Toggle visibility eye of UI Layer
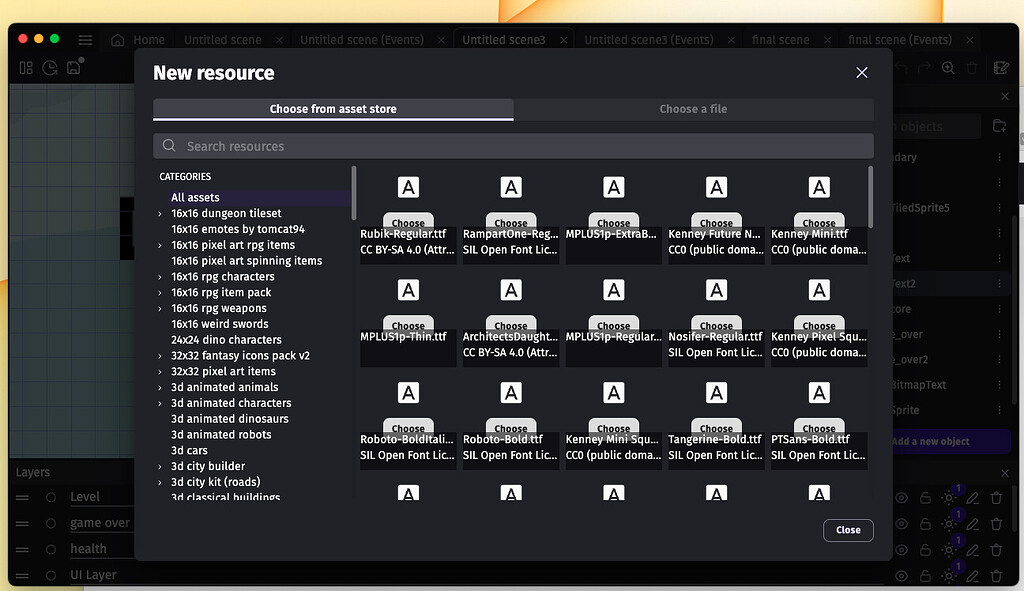This screenshot has height=591, width=1024. (x=901, y=576)
